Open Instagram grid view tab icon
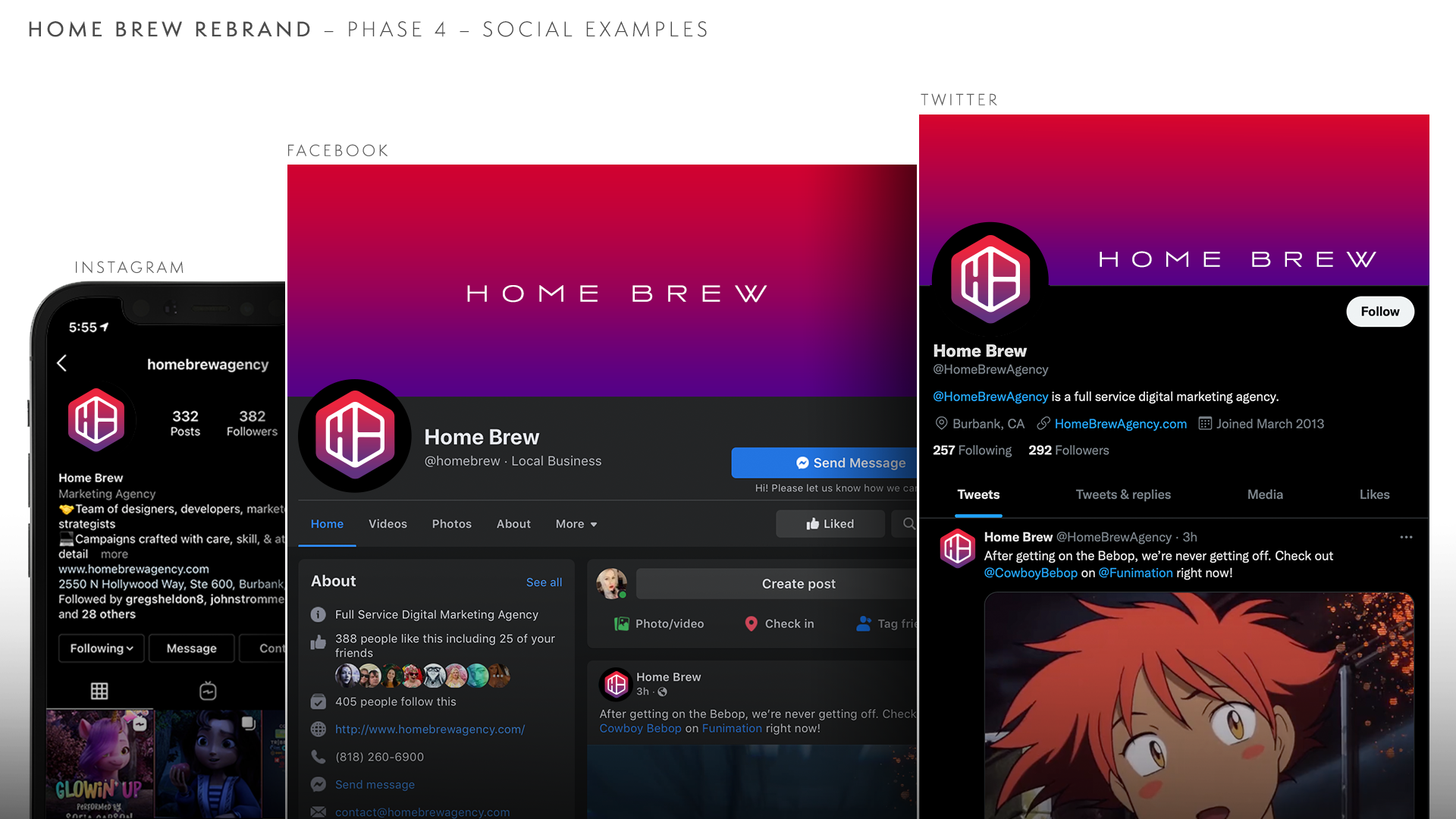This screenshot has width=1456, height=819. point(99,691)
